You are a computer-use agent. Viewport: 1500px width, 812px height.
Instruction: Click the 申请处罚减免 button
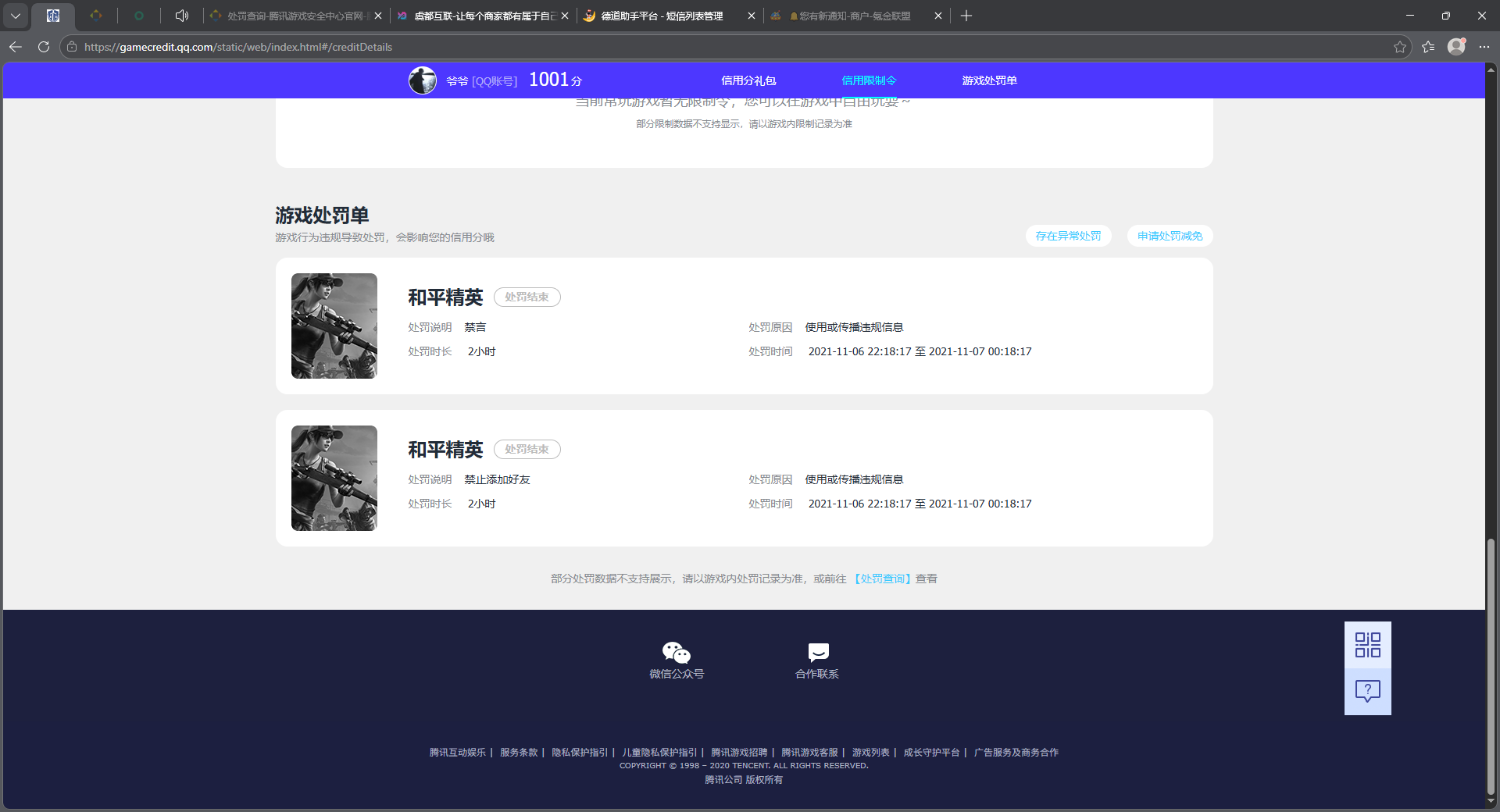1170,236
